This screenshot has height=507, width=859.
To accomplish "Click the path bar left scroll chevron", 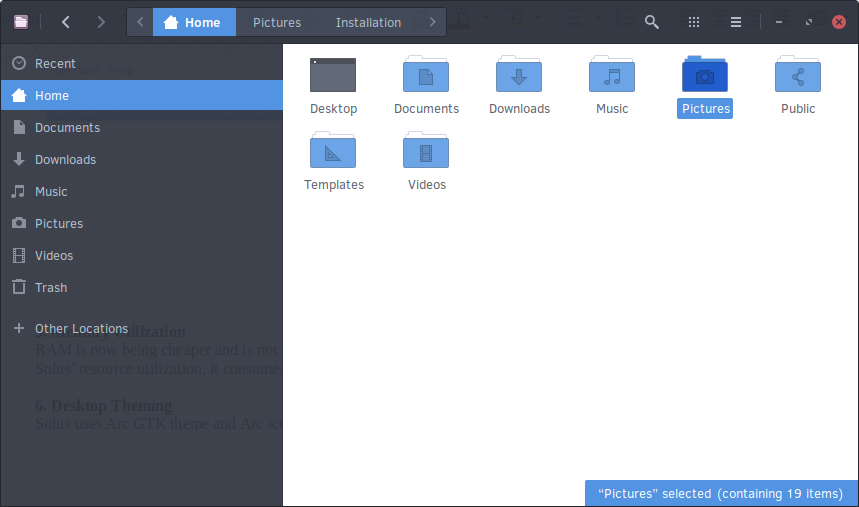I will (140, 22).
